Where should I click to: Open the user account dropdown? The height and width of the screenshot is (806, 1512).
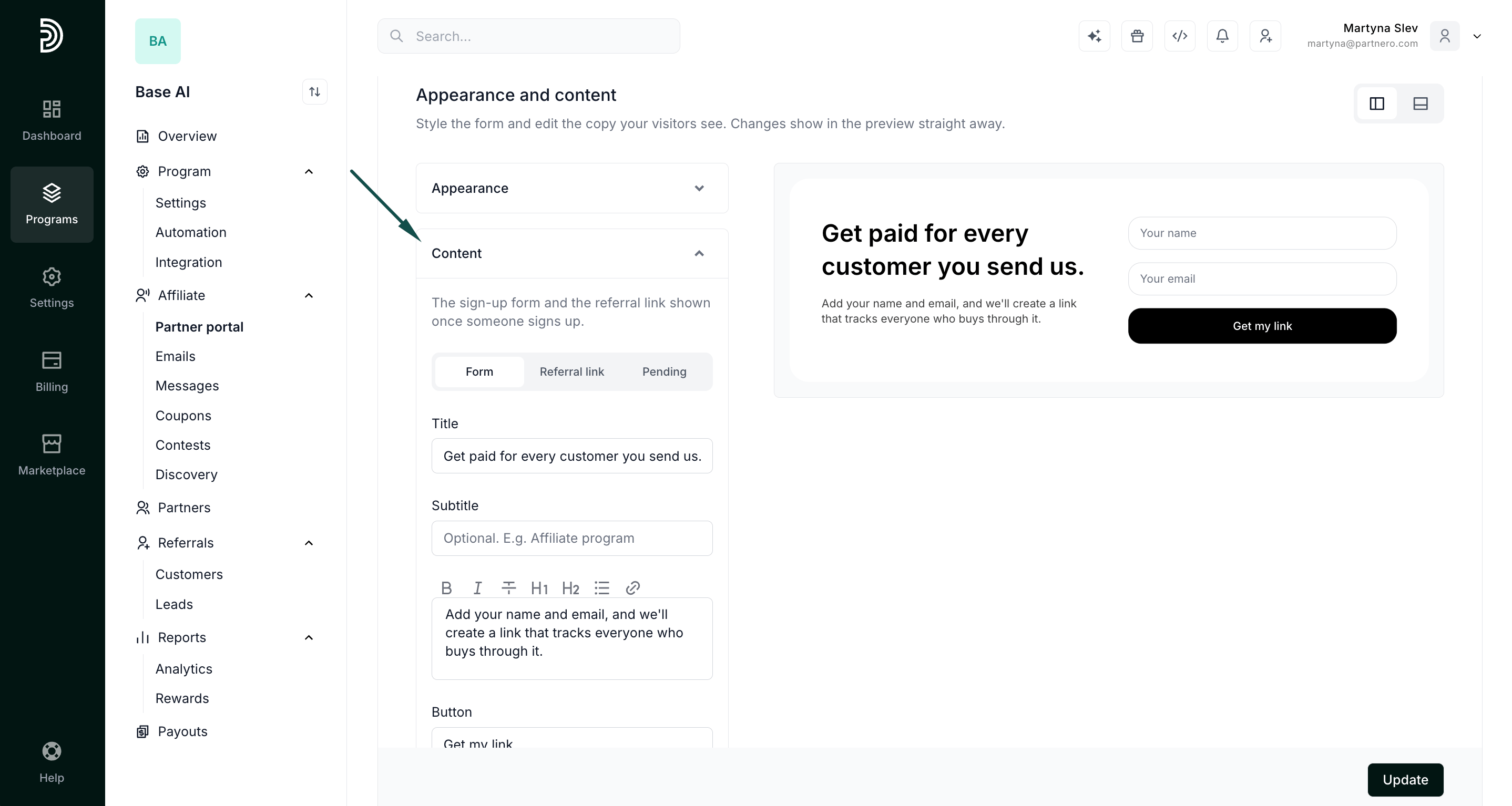1477,36
